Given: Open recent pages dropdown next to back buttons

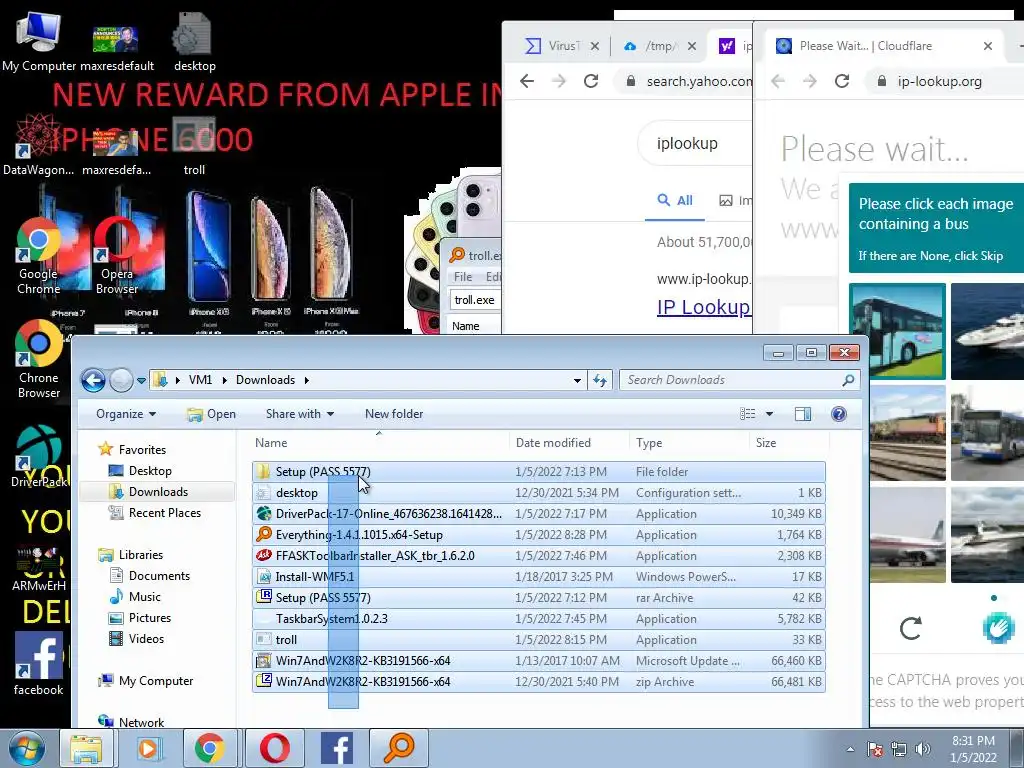Looking at the screenshot, I should coord(141,380).
